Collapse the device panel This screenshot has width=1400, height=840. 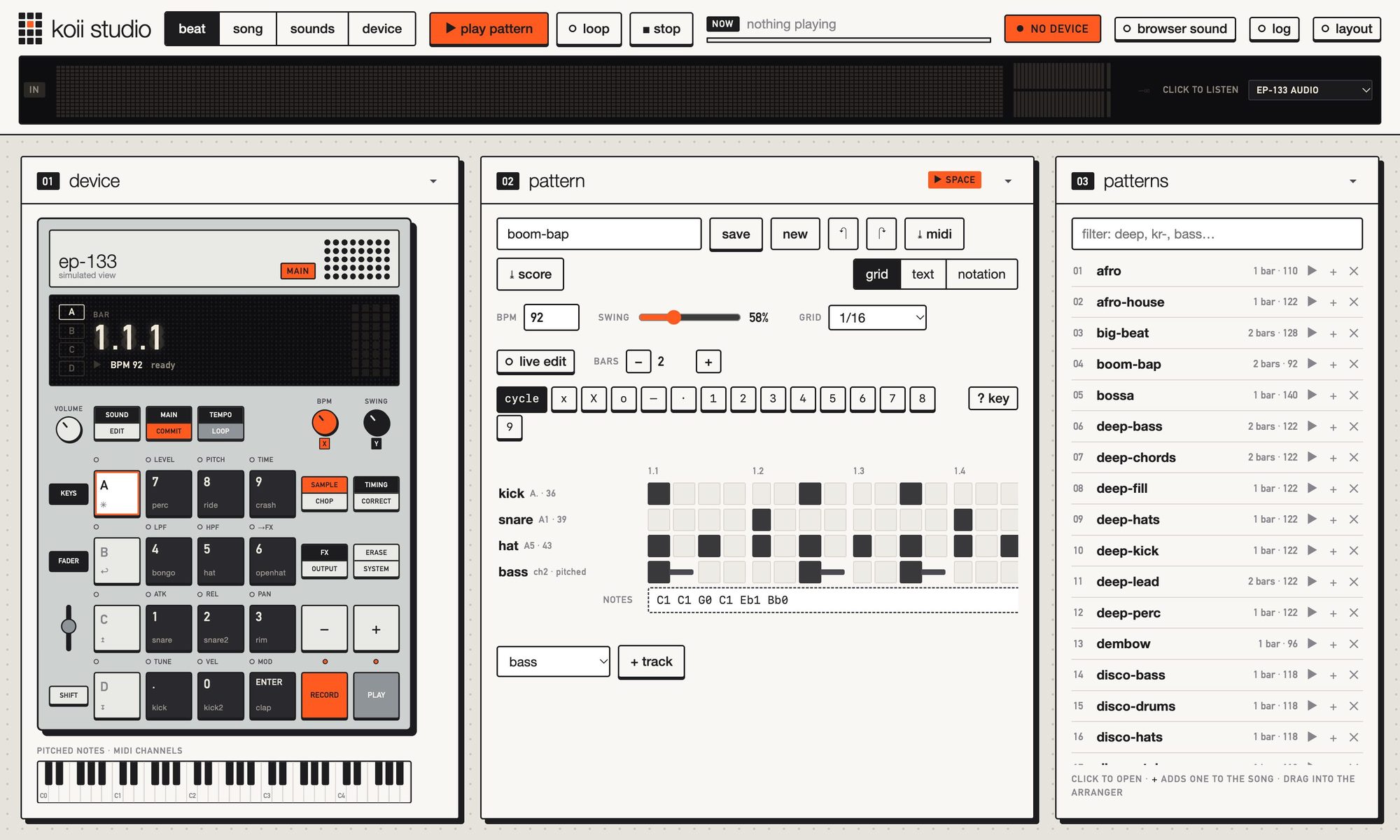point(433,181)
